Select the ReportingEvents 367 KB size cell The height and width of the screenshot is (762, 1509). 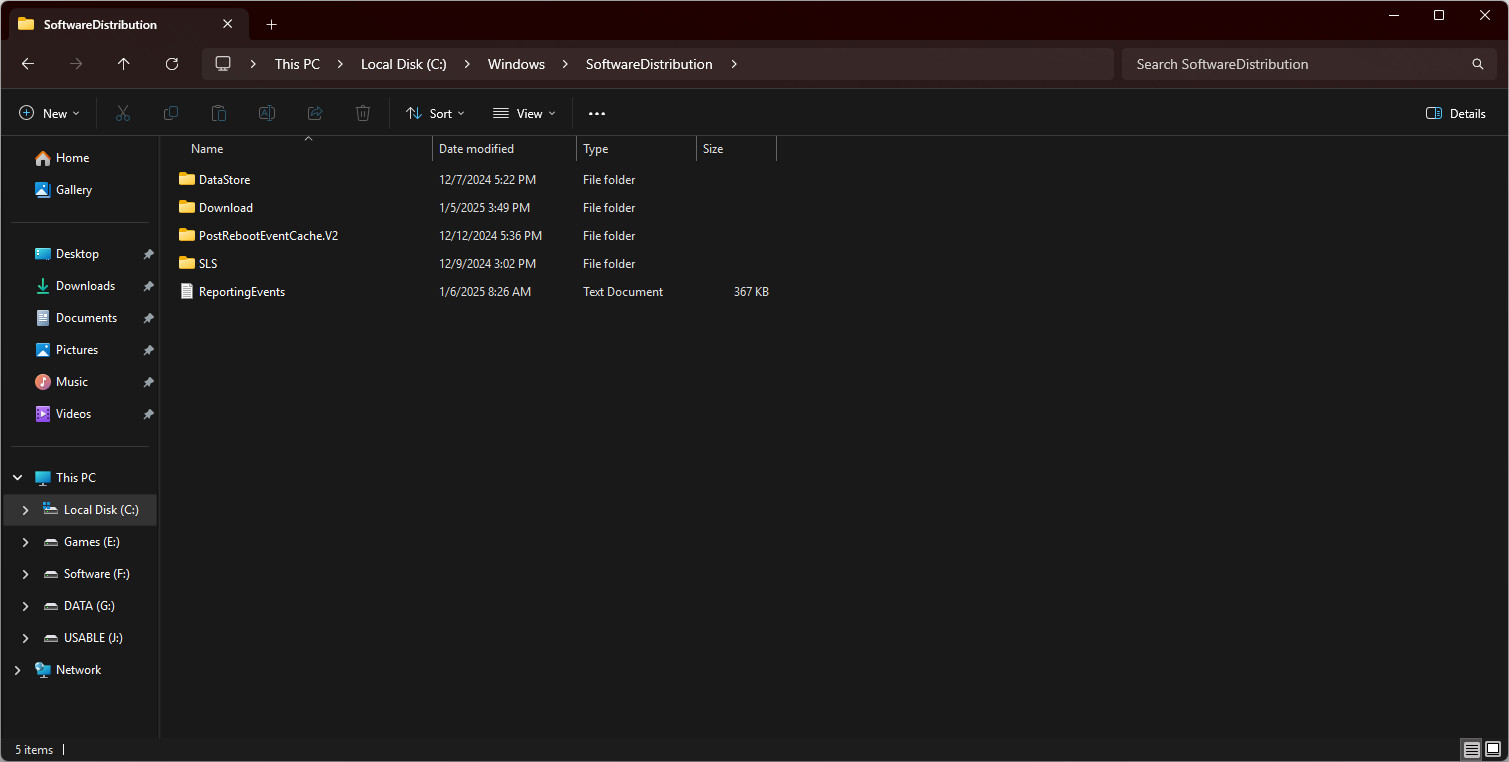click(751, 292)
